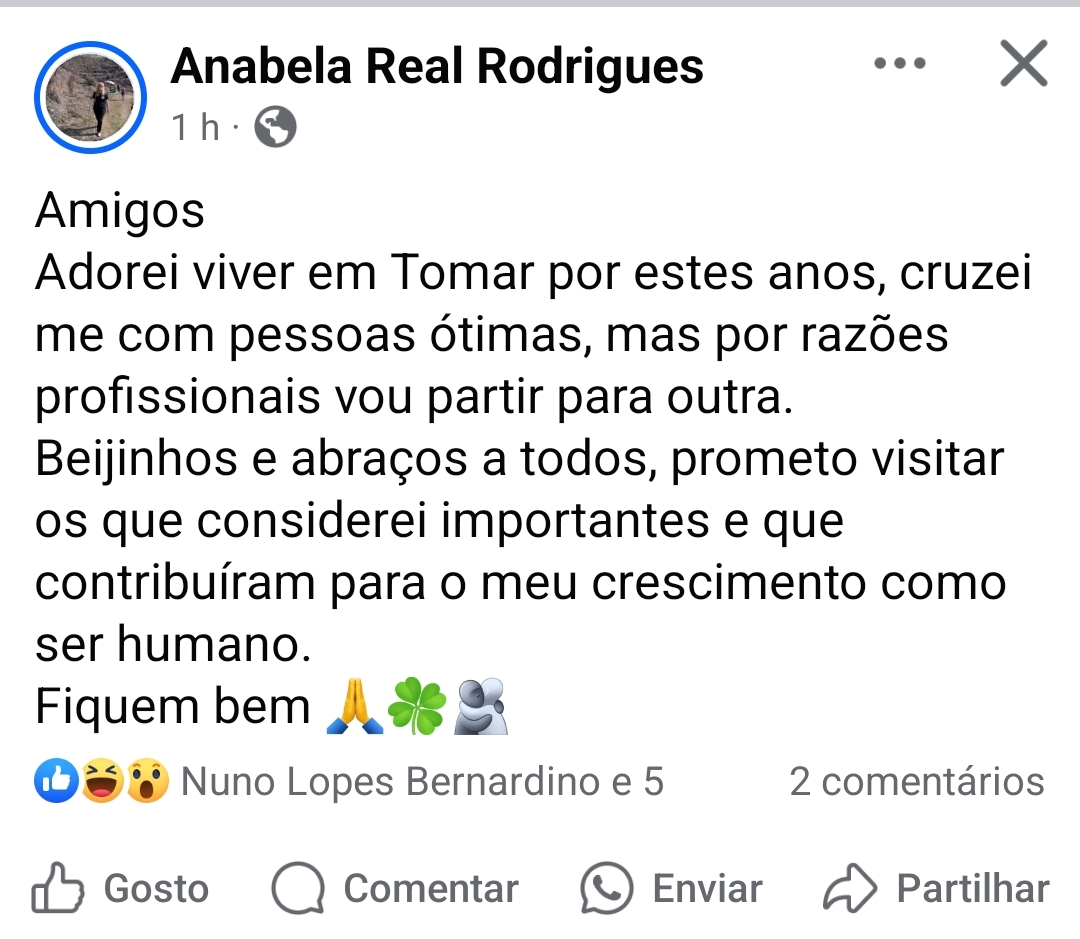Open Anabela Real Rodrigues profile picture

click(90, 97)
